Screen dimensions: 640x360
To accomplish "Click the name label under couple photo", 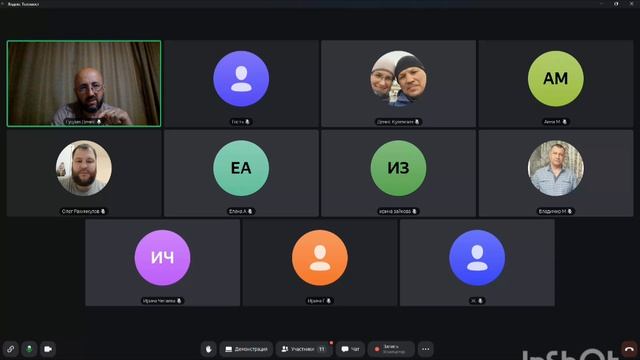I will pos(398,122).
